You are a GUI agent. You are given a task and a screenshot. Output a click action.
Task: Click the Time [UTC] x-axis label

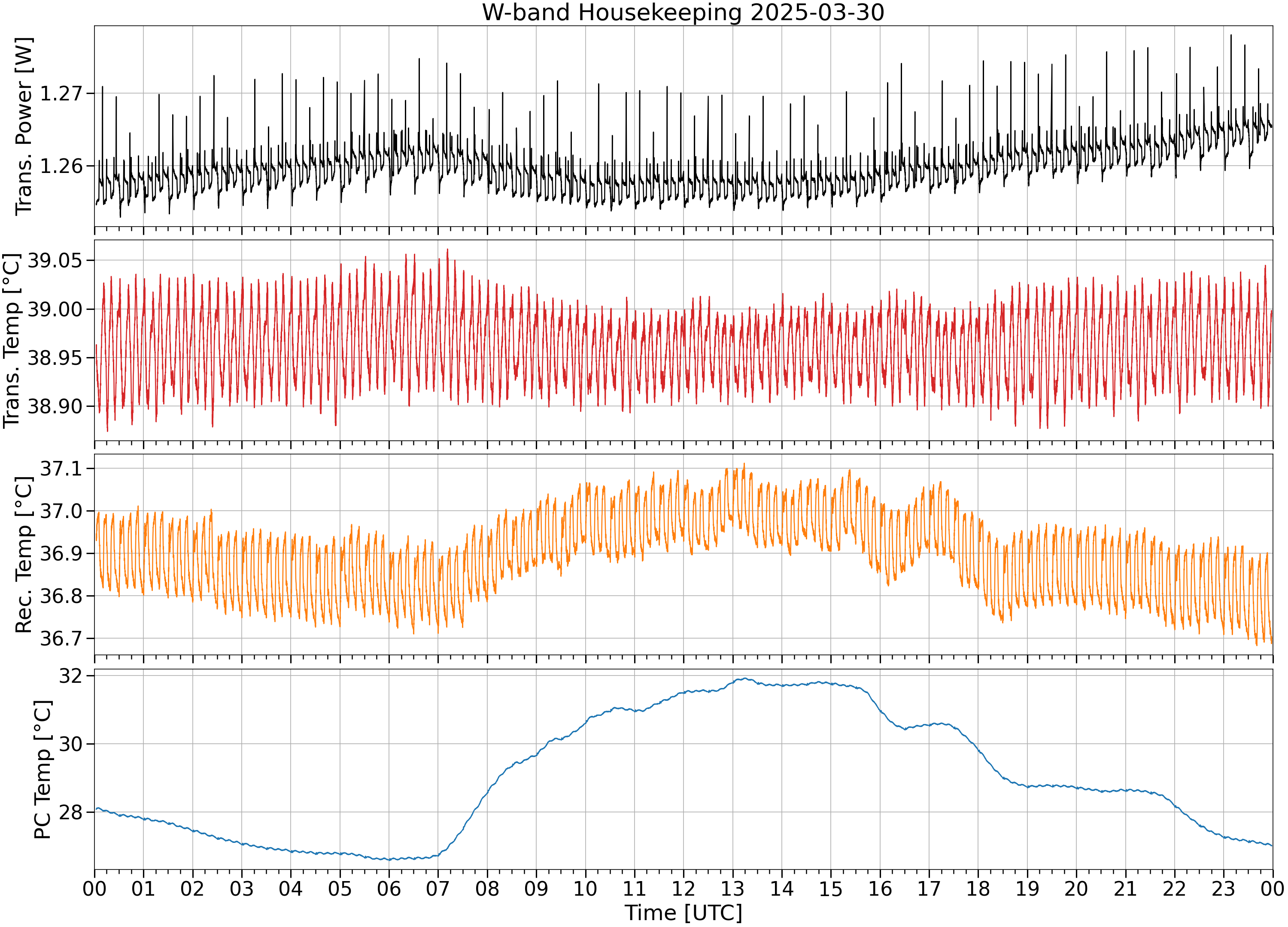point(683,913)
